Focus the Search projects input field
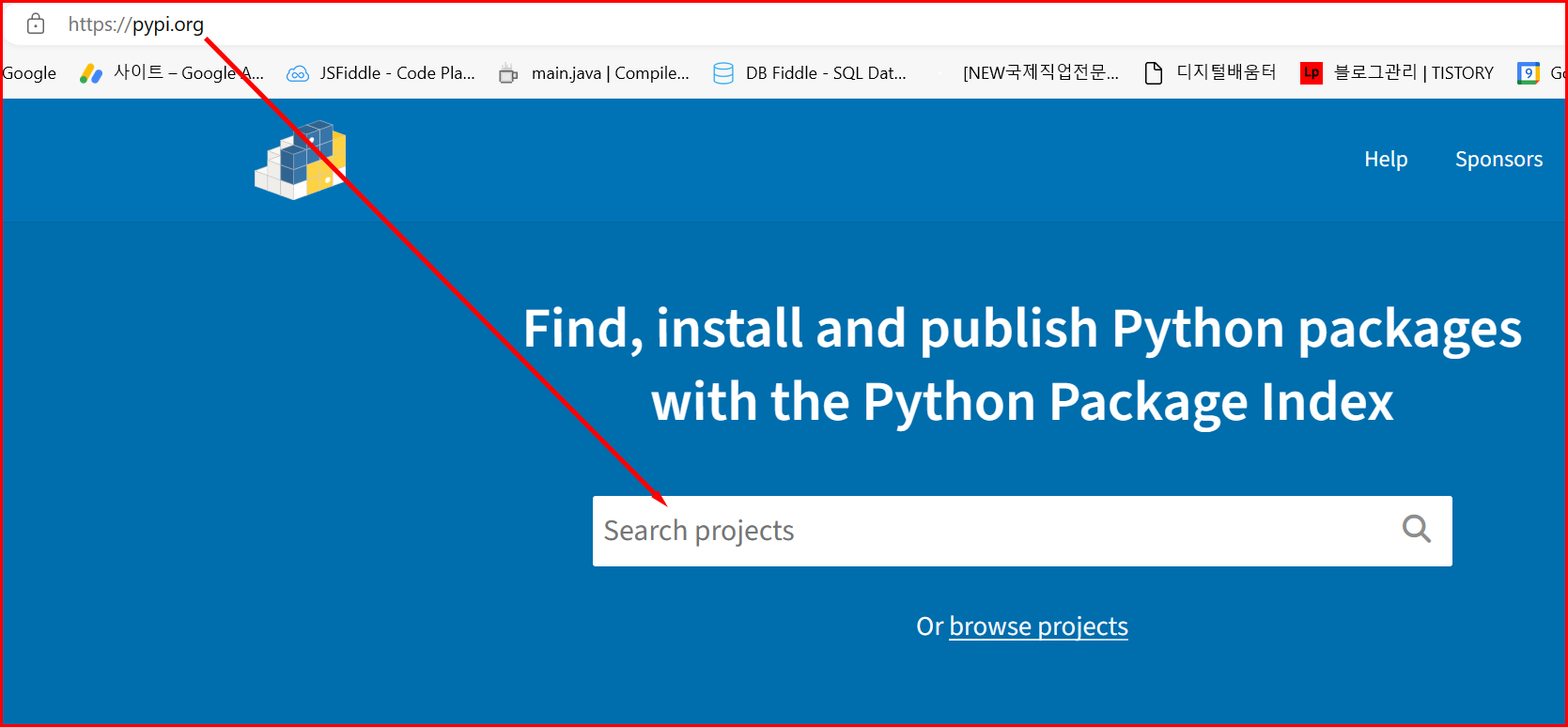This screenshot has height=727, width=1568. (1022, 531)
